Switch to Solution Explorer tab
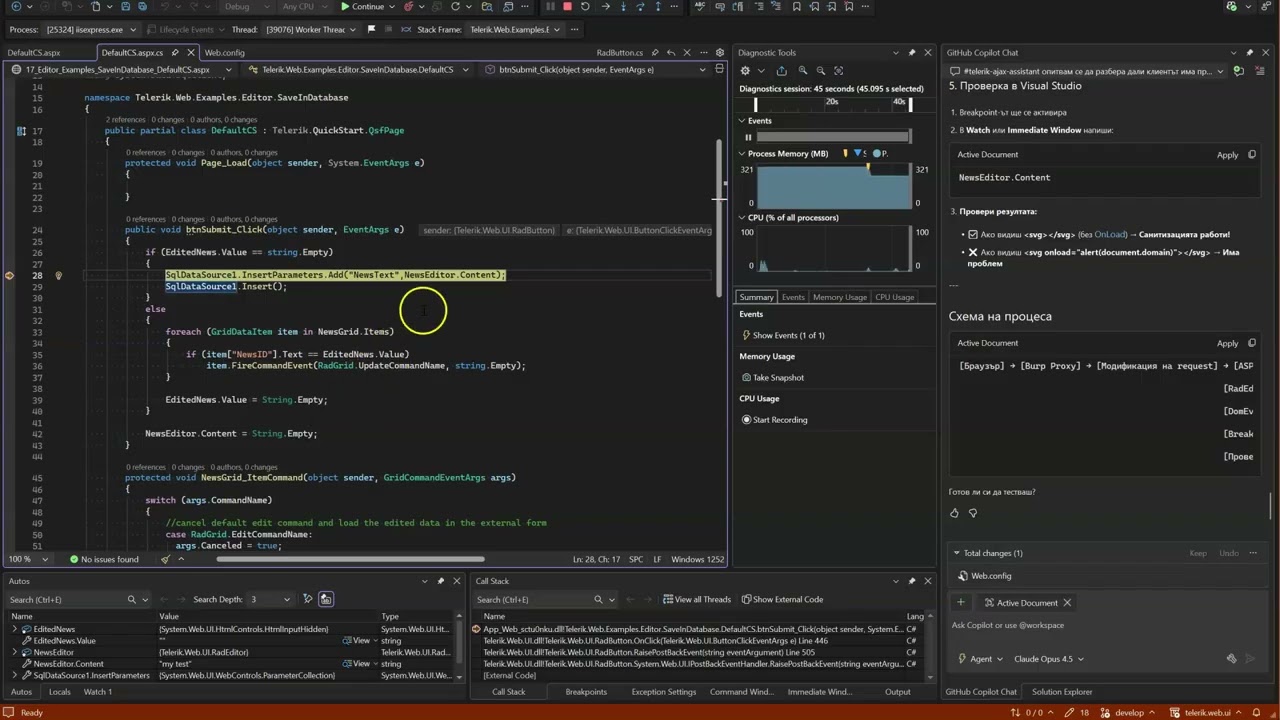 (1062, 692)
